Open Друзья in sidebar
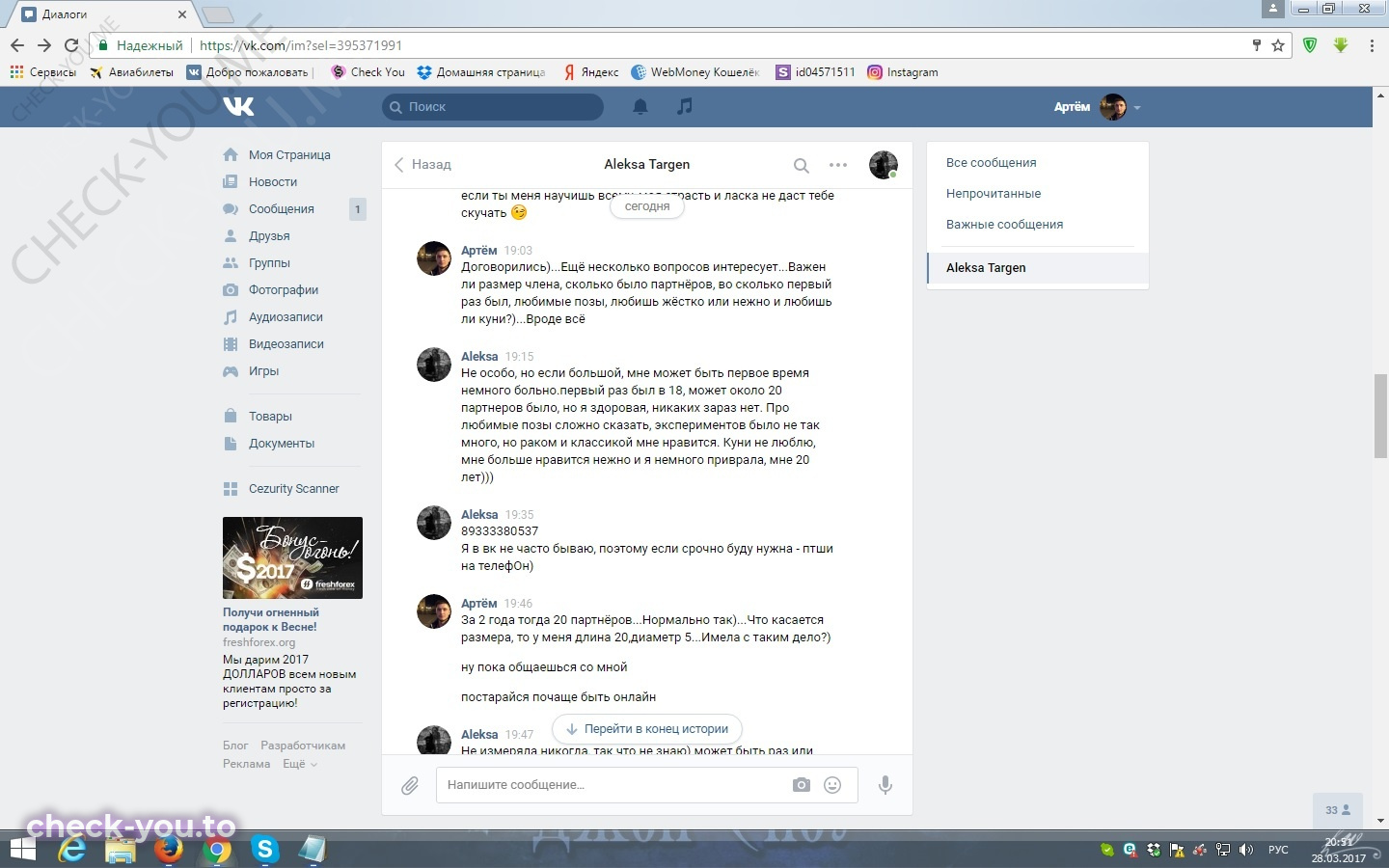Viewport: 1389px width, 868px height. tap(269, 236)
